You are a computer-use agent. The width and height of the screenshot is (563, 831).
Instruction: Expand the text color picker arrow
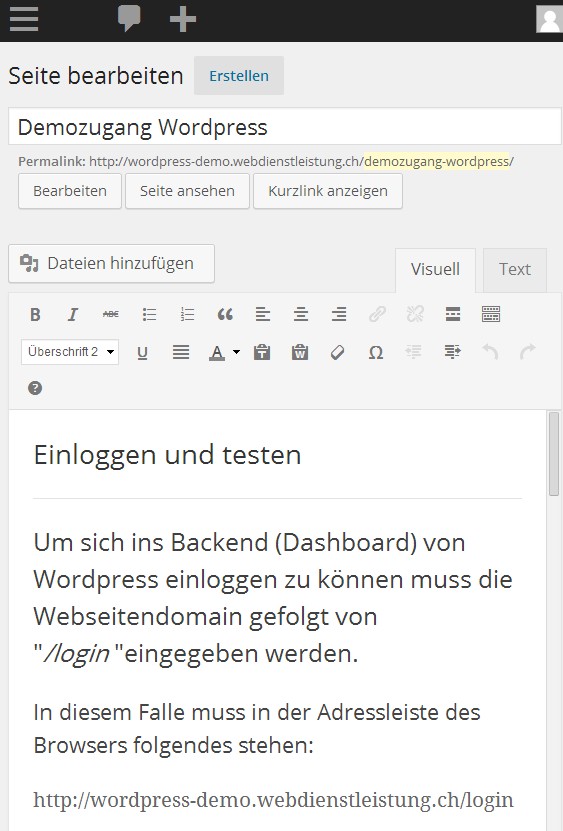pos(236,352)
